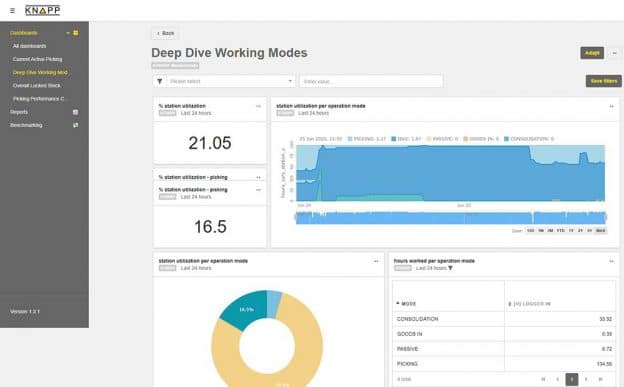
Task: Click the Adapt button
Action: [x=592, y=53]
